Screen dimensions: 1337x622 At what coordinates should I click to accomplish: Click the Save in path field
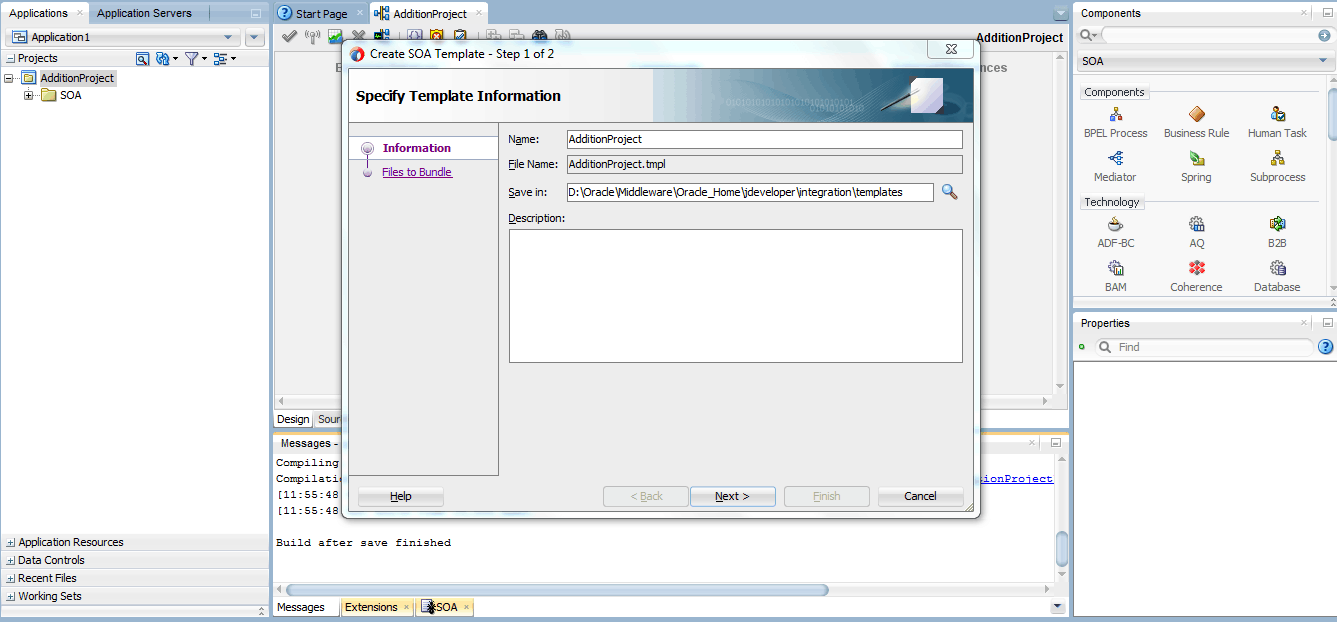[x=750, y=192]
